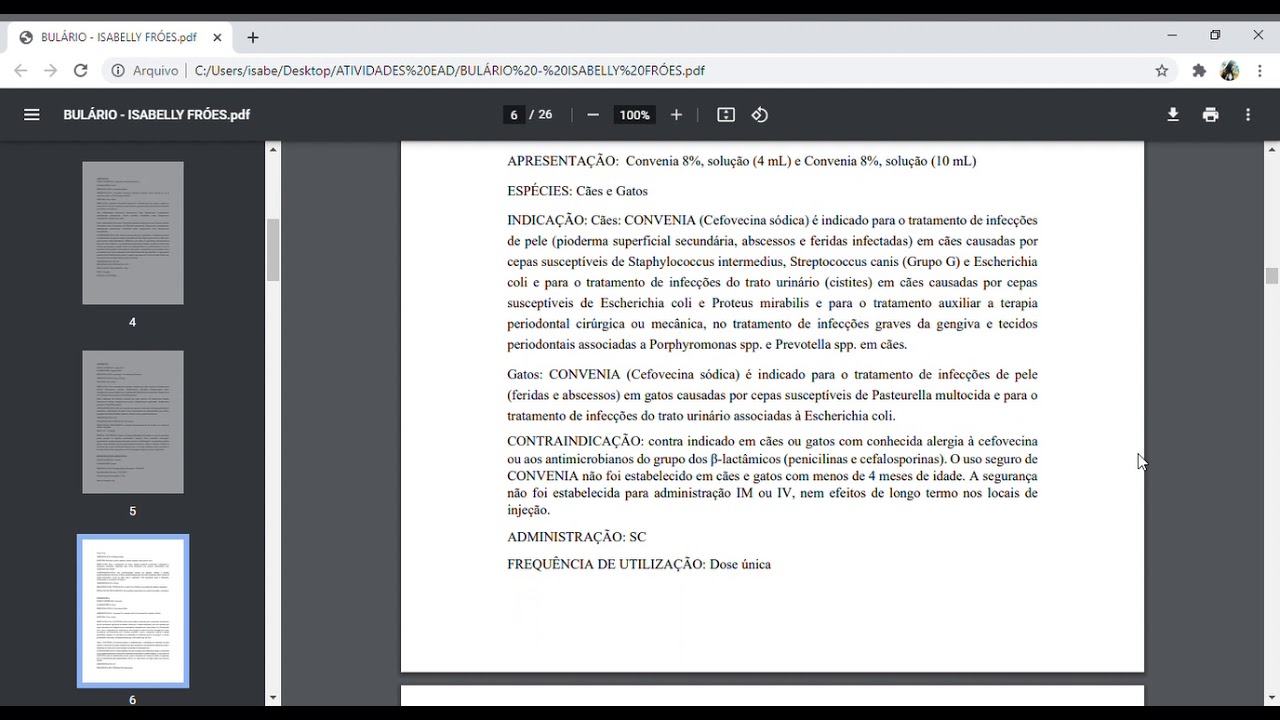
Task: Click the ESPÉCIES: Cães e Gatos line
Action: pyautogui.click(x=577, y=191)
